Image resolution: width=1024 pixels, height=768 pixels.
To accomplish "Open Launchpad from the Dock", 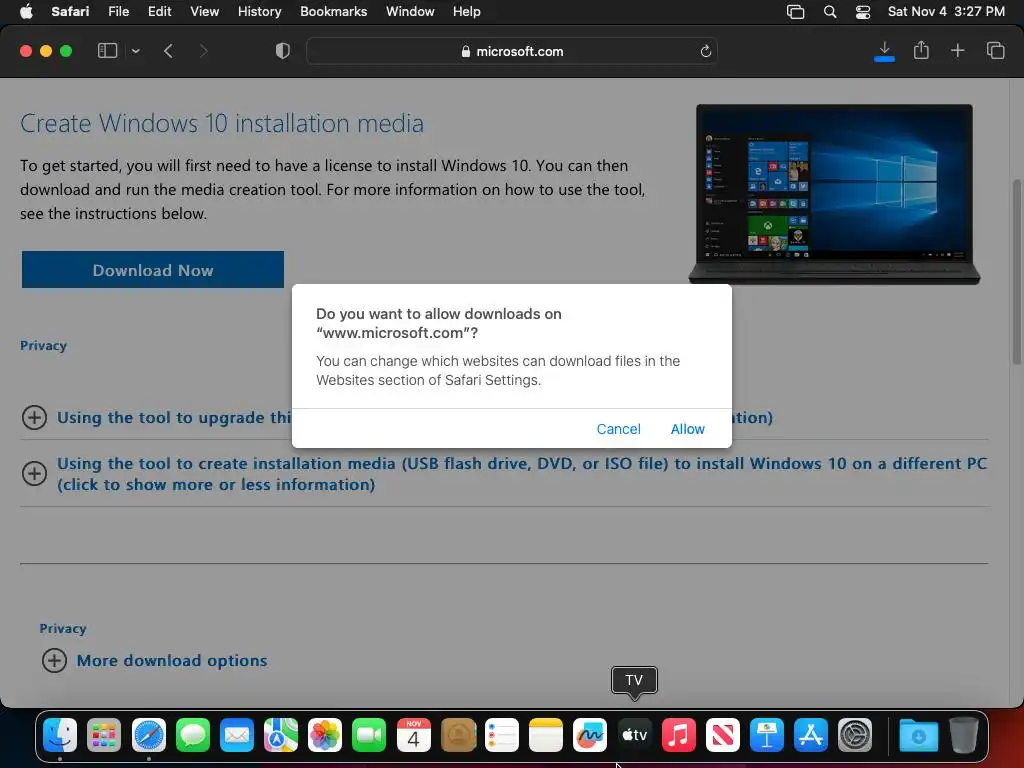I will [x=104, y=735].
